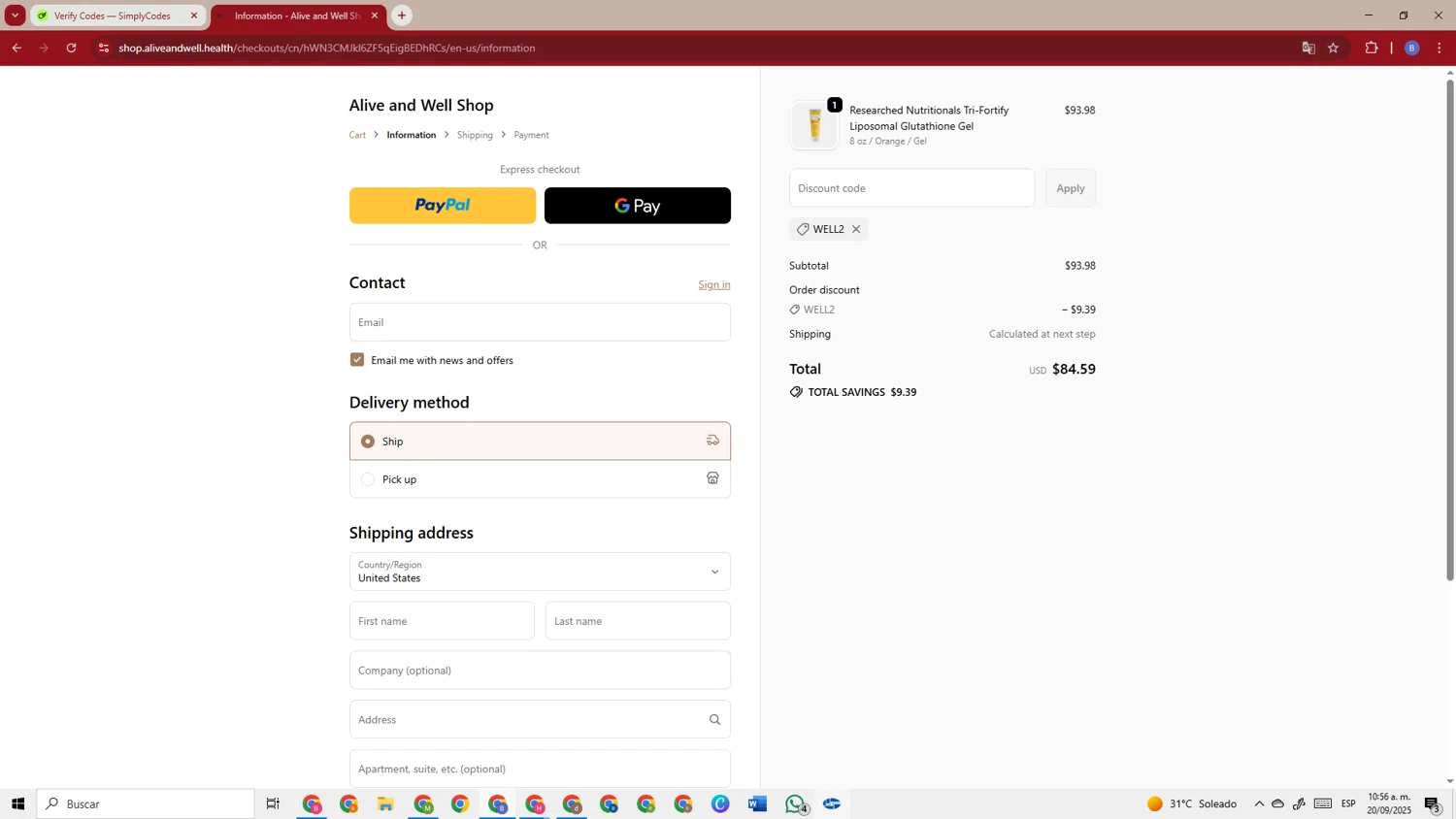Image resolution: width=1456 pixels, height=819 pixels.
Task: Click the WELL2 tag icon in the applied code chip
Action: click(x=803, y=230)
